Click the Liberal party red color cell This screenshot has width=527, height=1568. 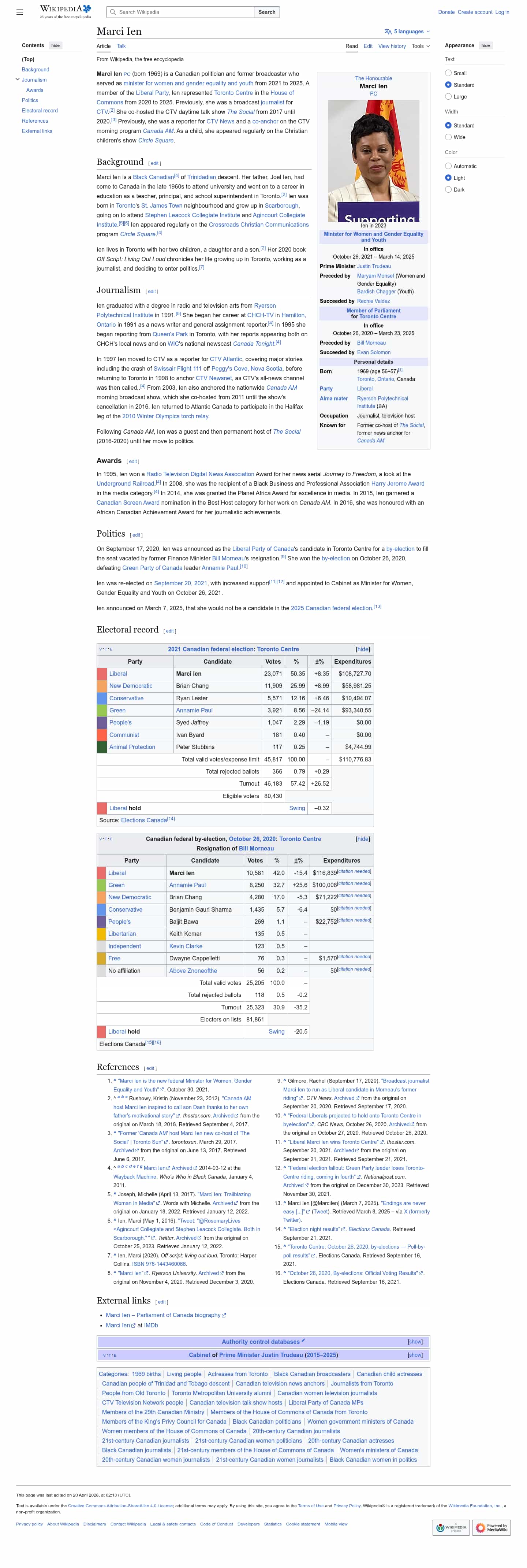102,673
